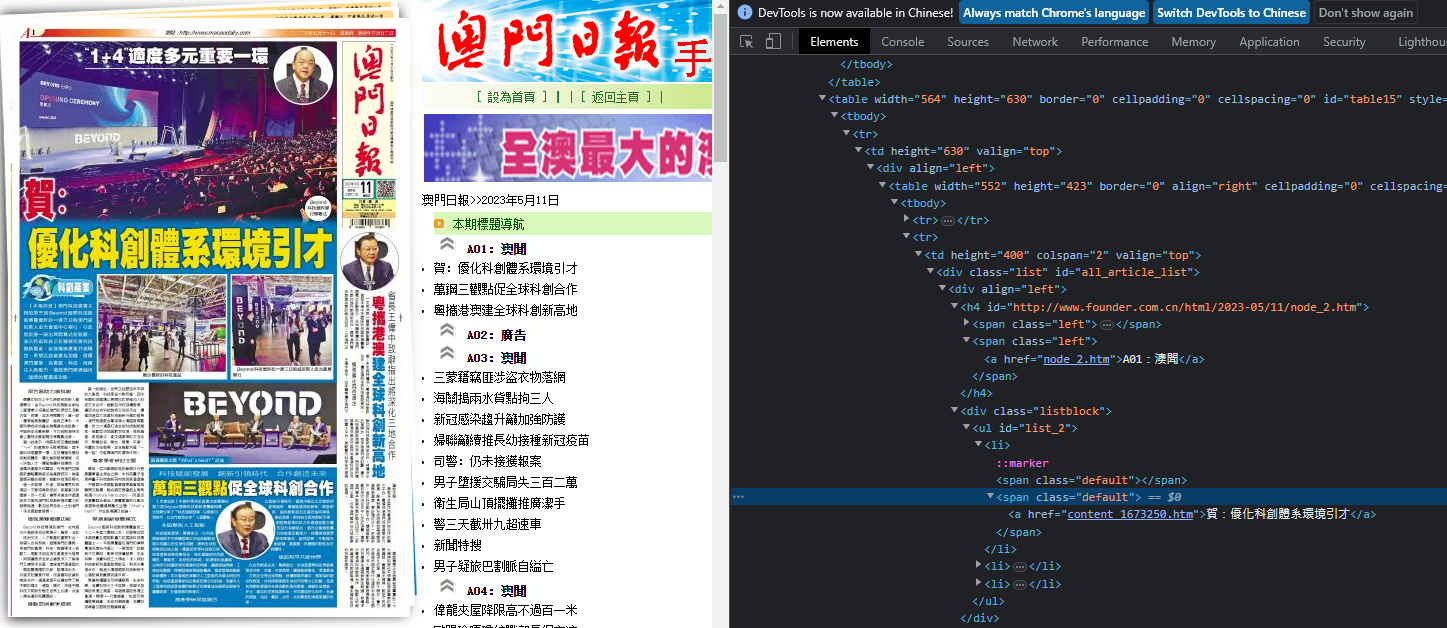Click Always match Chrome's language button

click(x=1054, y=13)
